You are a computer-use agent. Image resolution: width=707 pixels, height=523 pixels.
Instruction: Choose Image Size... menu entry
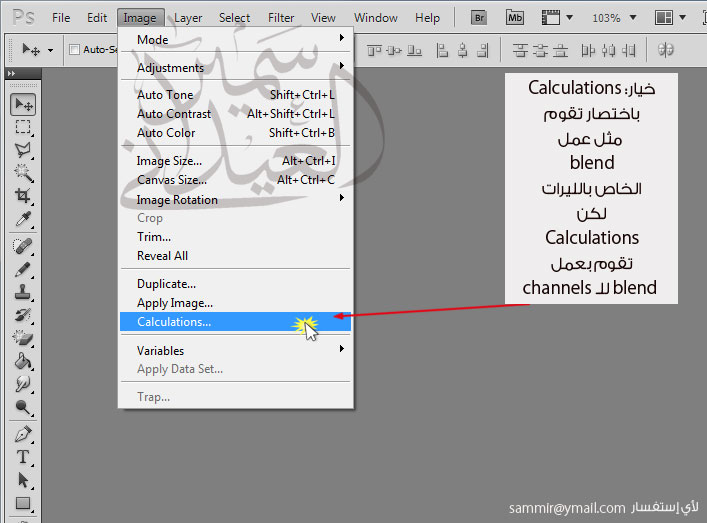click(235, 161)
